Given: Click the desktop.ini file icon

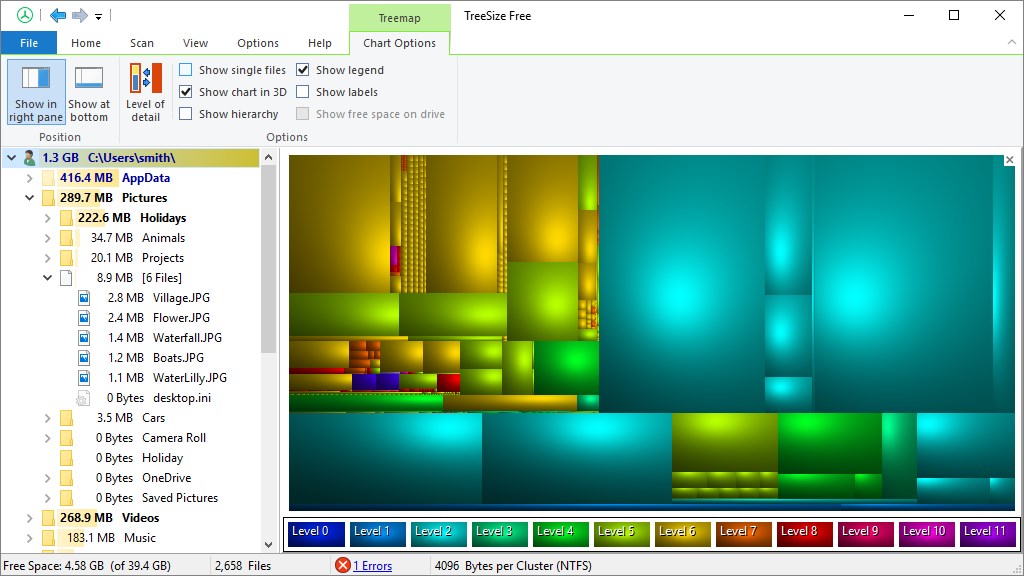Looking at the screenshot, I should point(84,398).
